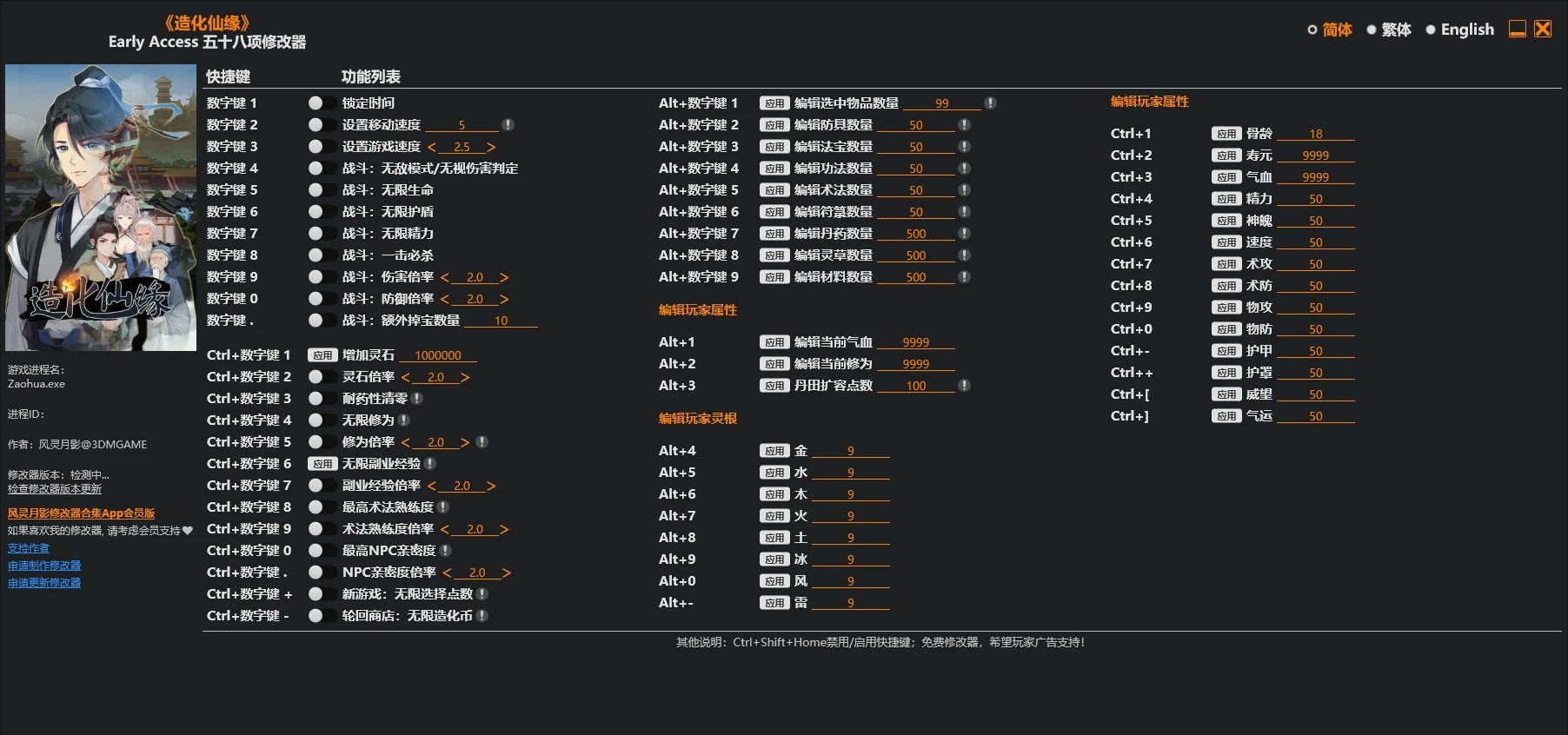Click info icon next to 耐药性清零

point(417,399)
